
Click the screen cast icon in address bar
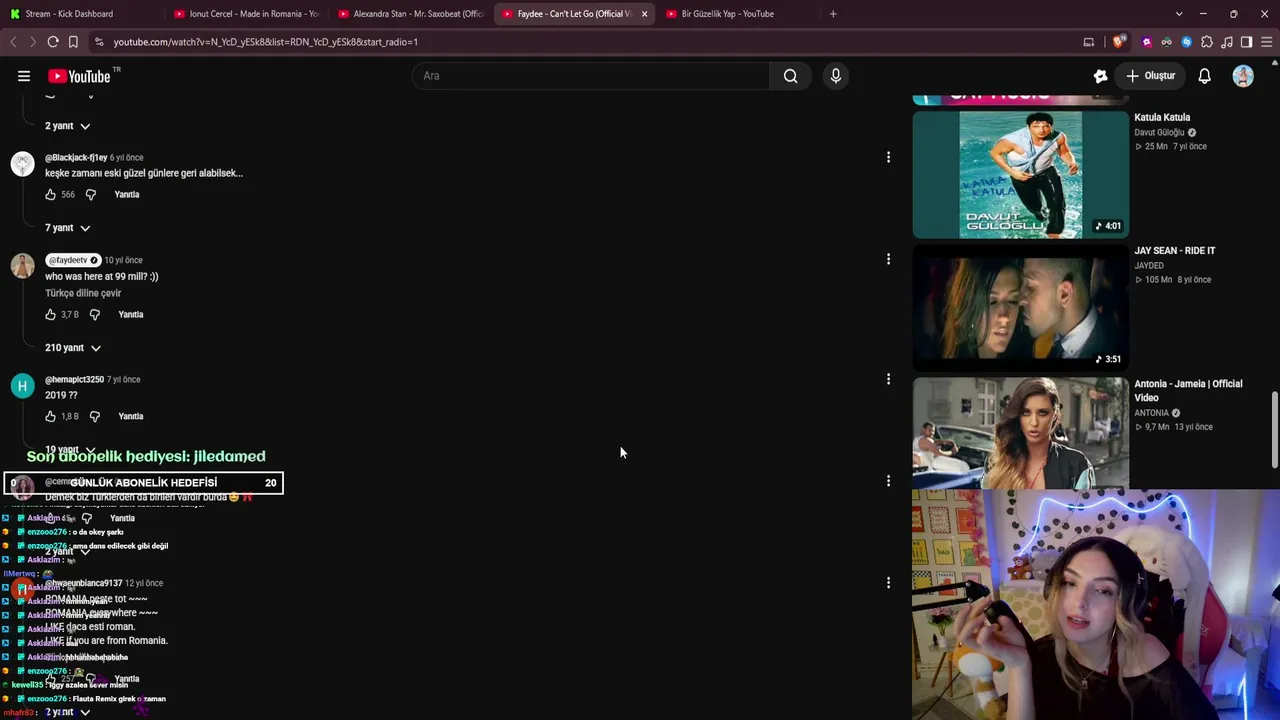(x=1089, y=42)
